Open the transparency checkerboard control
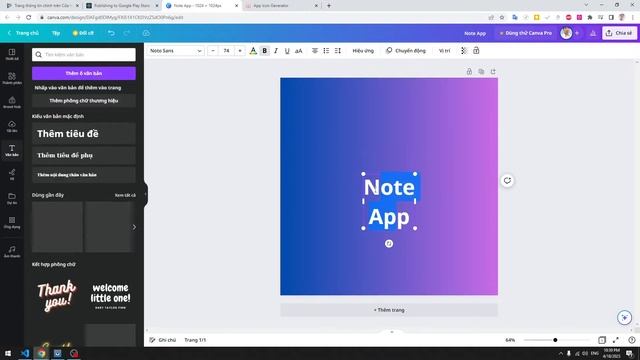Image resolution: width=640 pixels, height=360 pixels. point(464,51)
